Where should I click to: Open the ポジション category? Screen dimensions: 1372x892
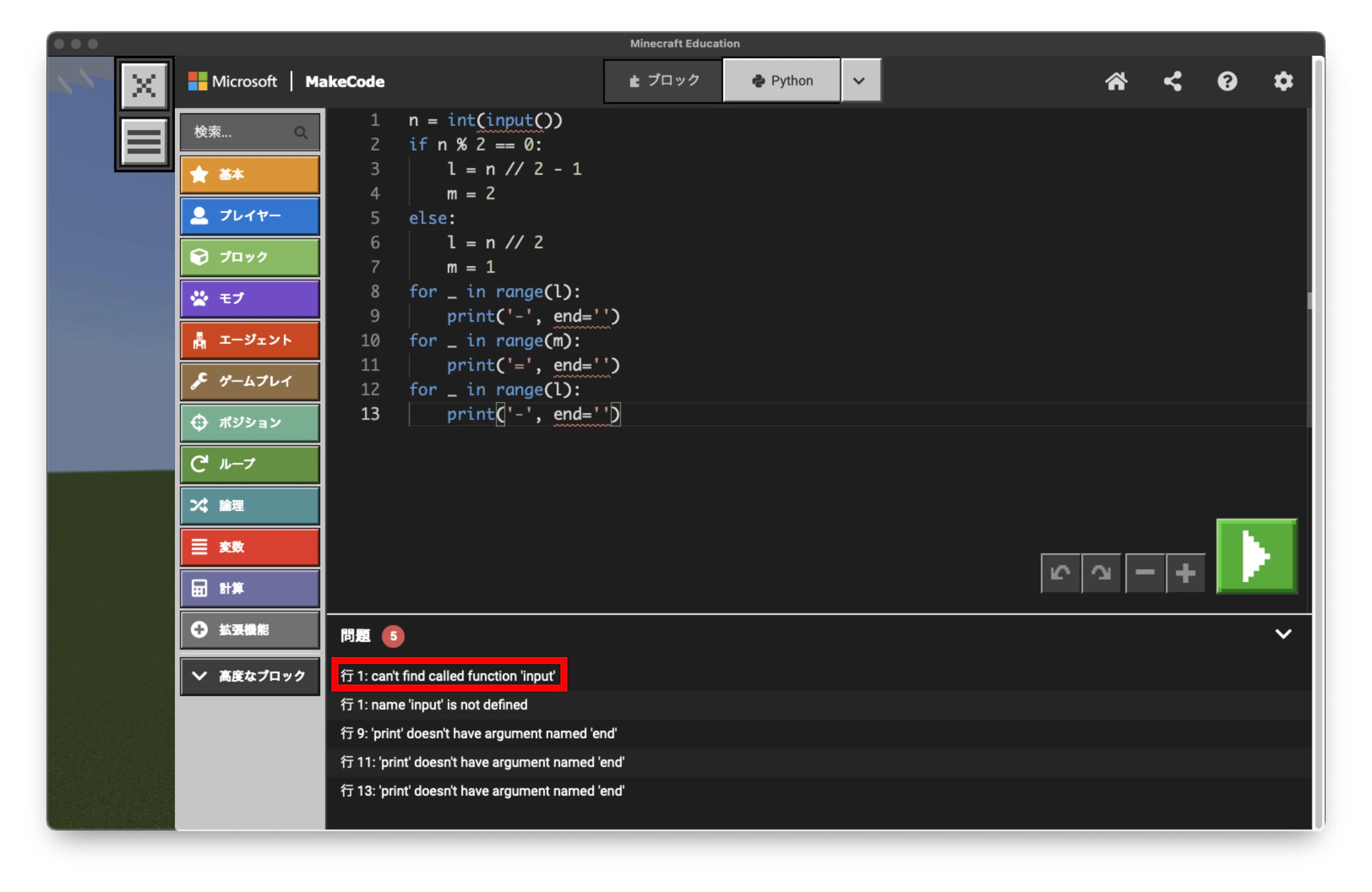(250, 423)
